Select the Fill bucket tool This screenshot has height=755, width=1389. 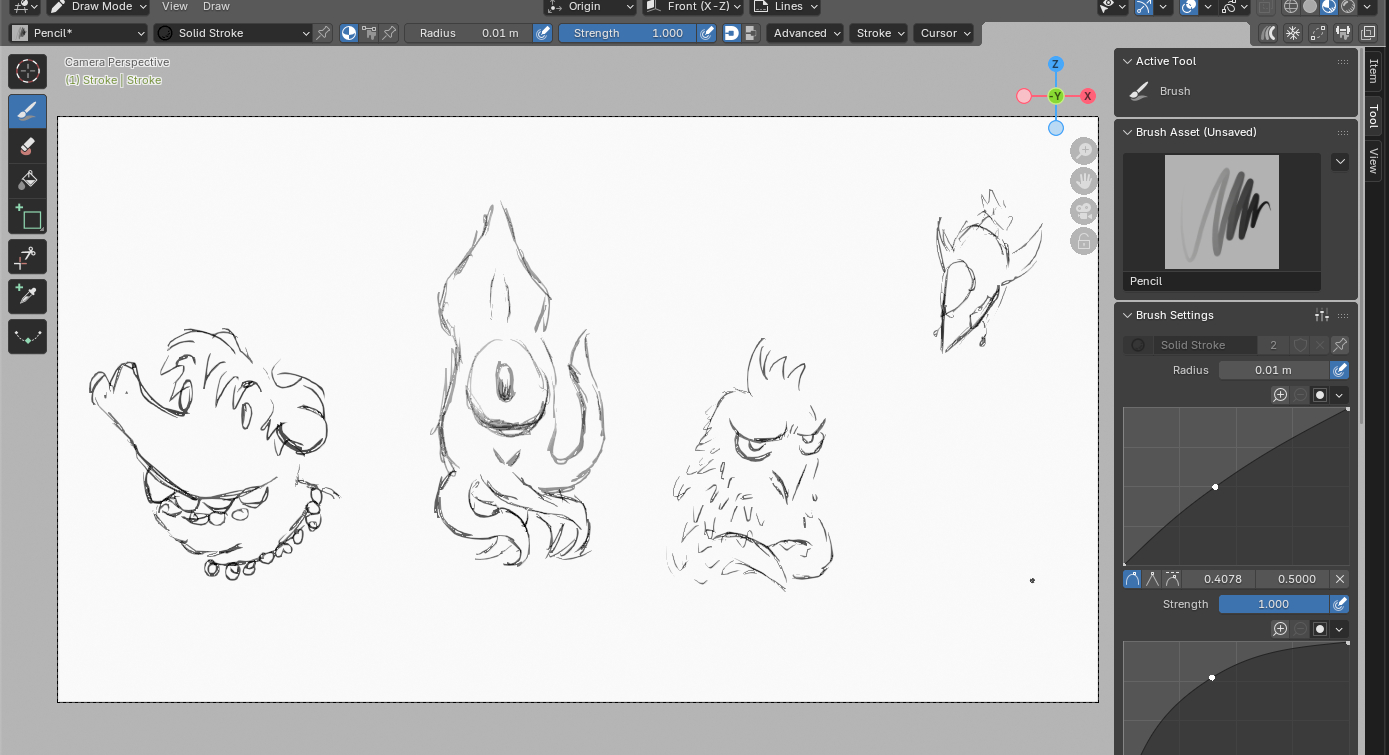(x=27, y=181)
